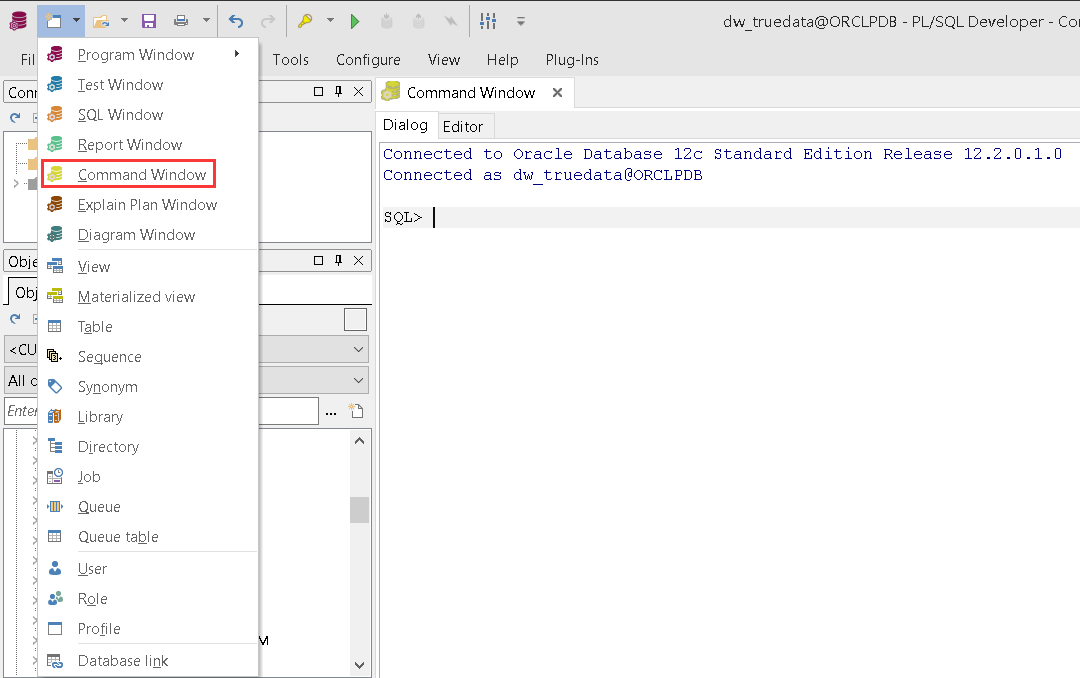Select Profile menu entry
1080x678 pixels.
(148, 628)
